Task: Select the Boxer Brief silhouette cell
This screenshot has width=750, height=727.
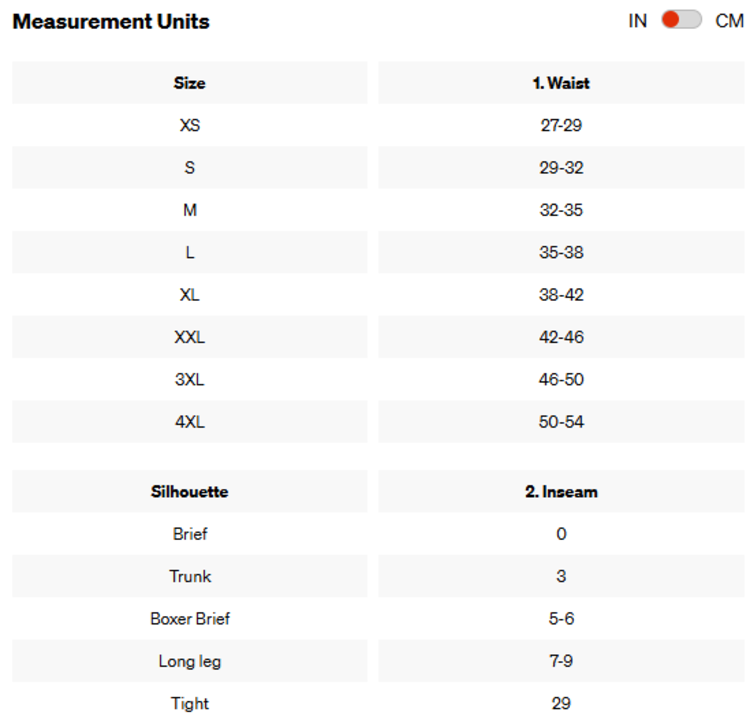Action: 189,619
